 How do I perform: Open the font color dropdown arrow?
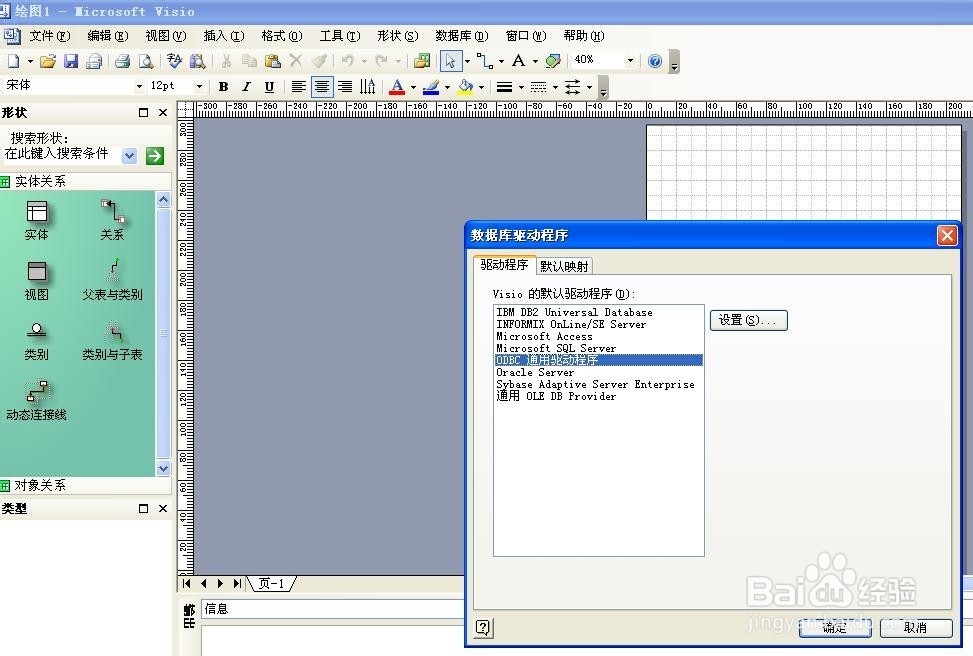[x=413, y=87]
